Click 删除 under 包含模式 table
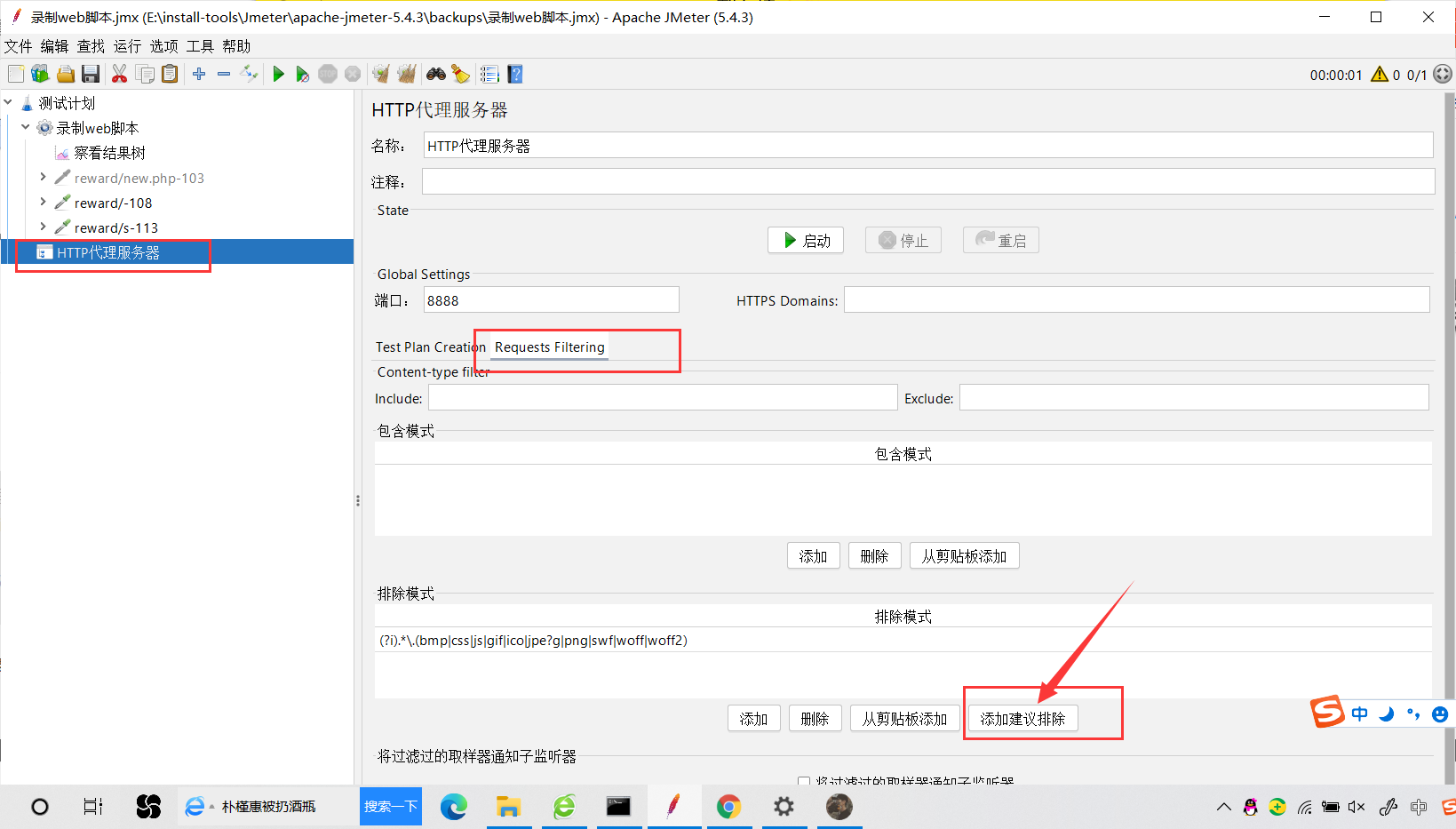 [x=875, y=556]
